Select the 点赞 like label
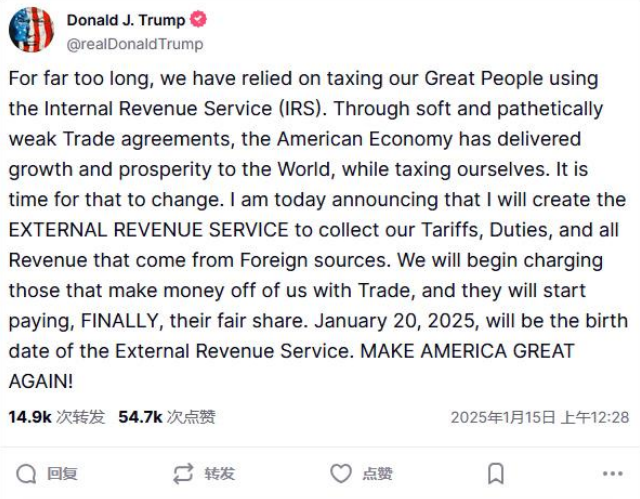This screenshot has height=499, width=640. tap(377, 473)
